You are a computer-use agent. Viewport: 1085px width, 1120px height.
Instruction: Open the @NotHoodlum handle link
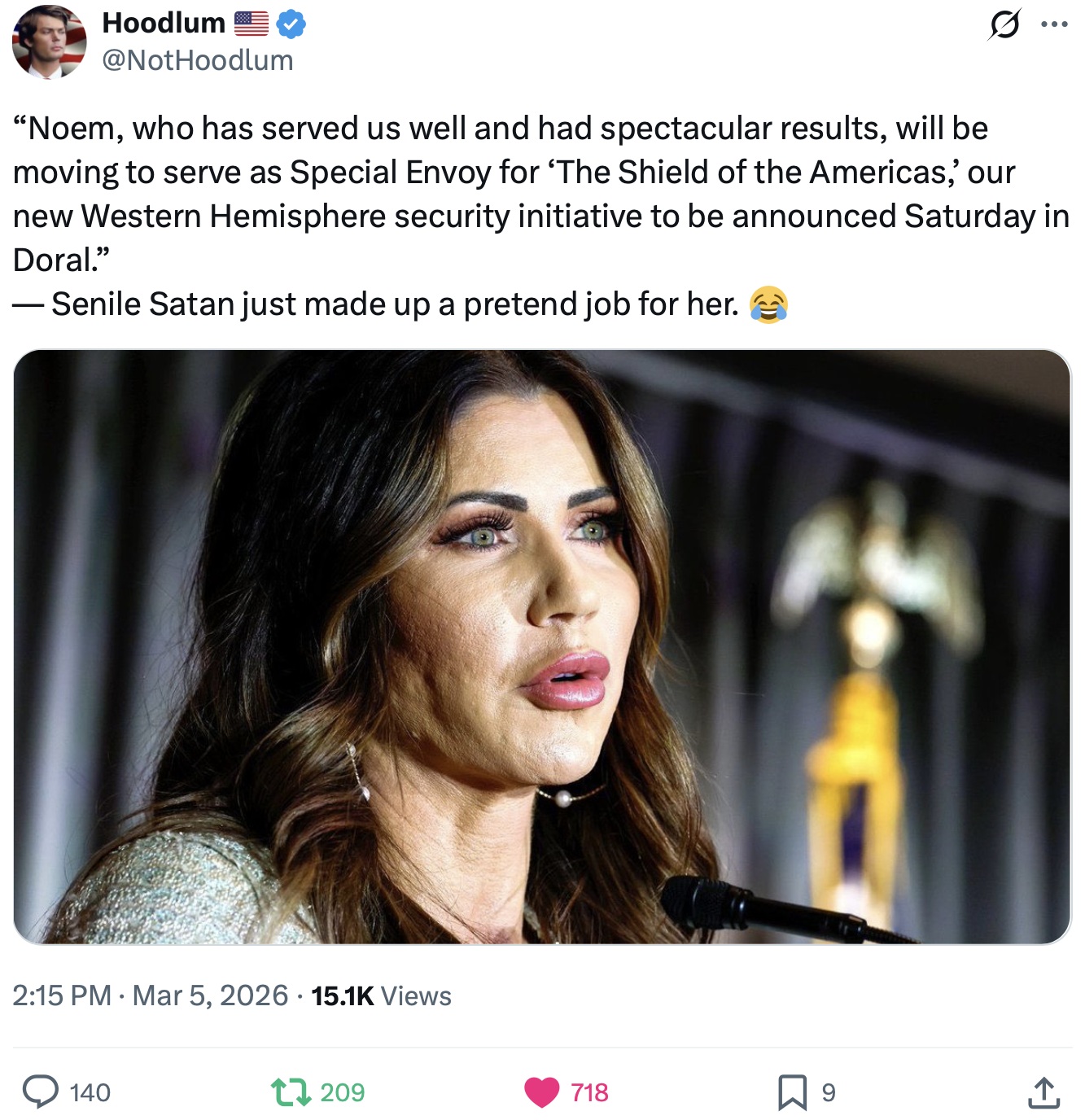(198, 60)
